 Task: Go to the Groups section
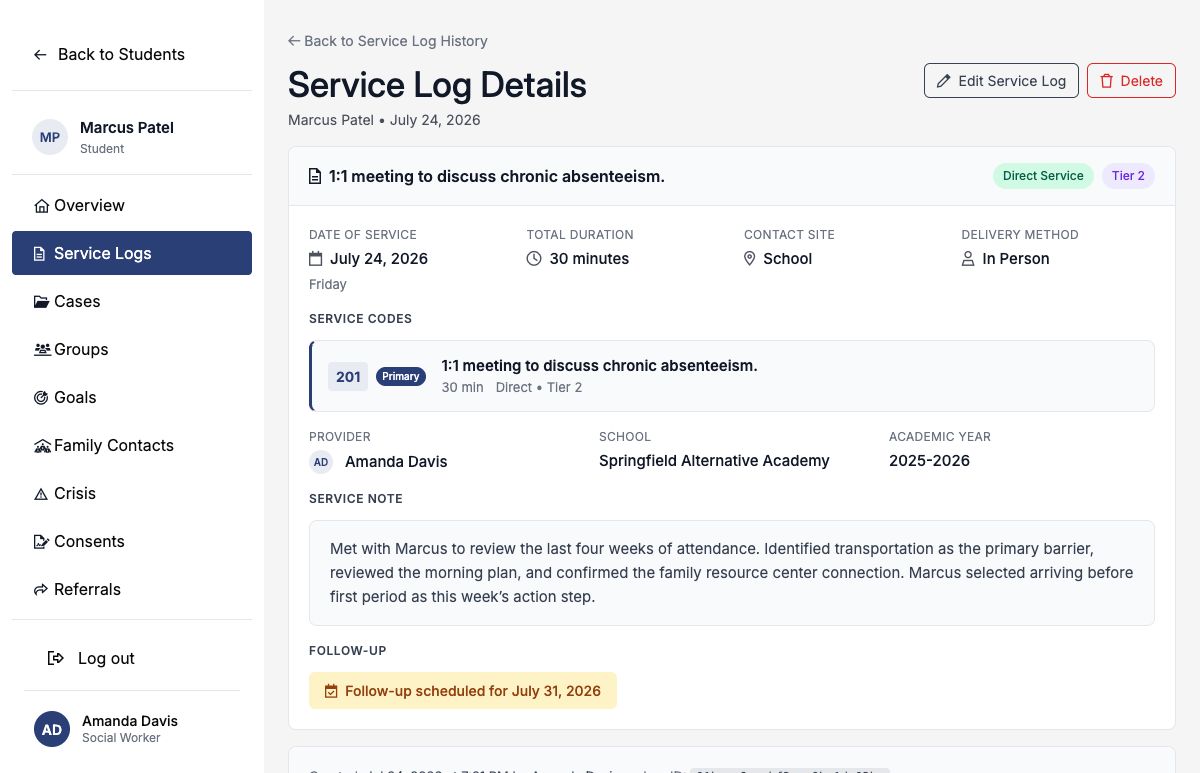point(132,350)
